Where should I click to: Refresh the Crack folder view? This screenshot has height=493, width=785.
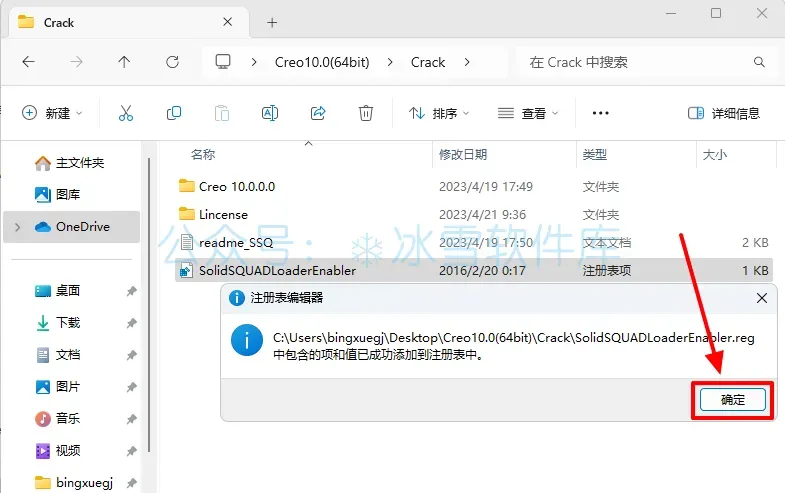(173, 62)
